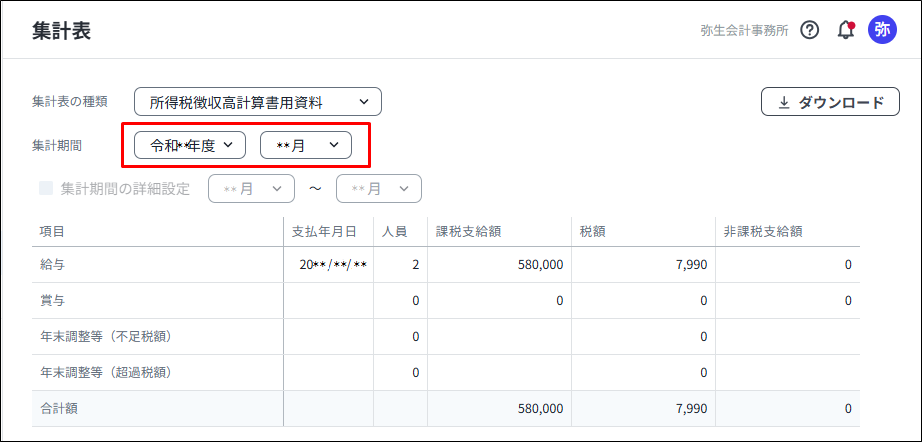Select the 年末調整等（不足税額） row

click(x=105, y=336)
